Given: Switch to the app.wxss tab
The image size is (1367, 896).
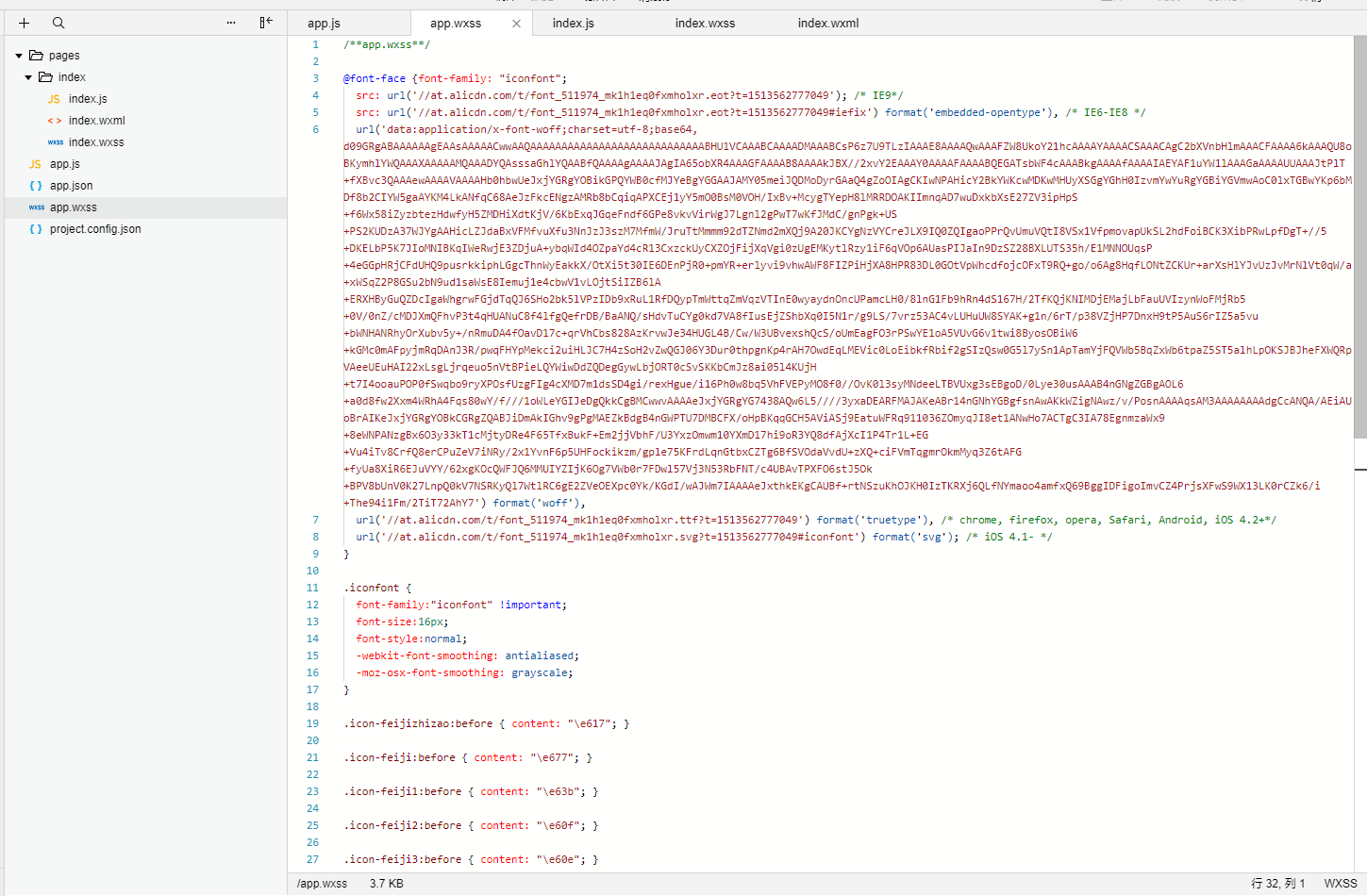Looking at the screenshot, I should point(456,24).
